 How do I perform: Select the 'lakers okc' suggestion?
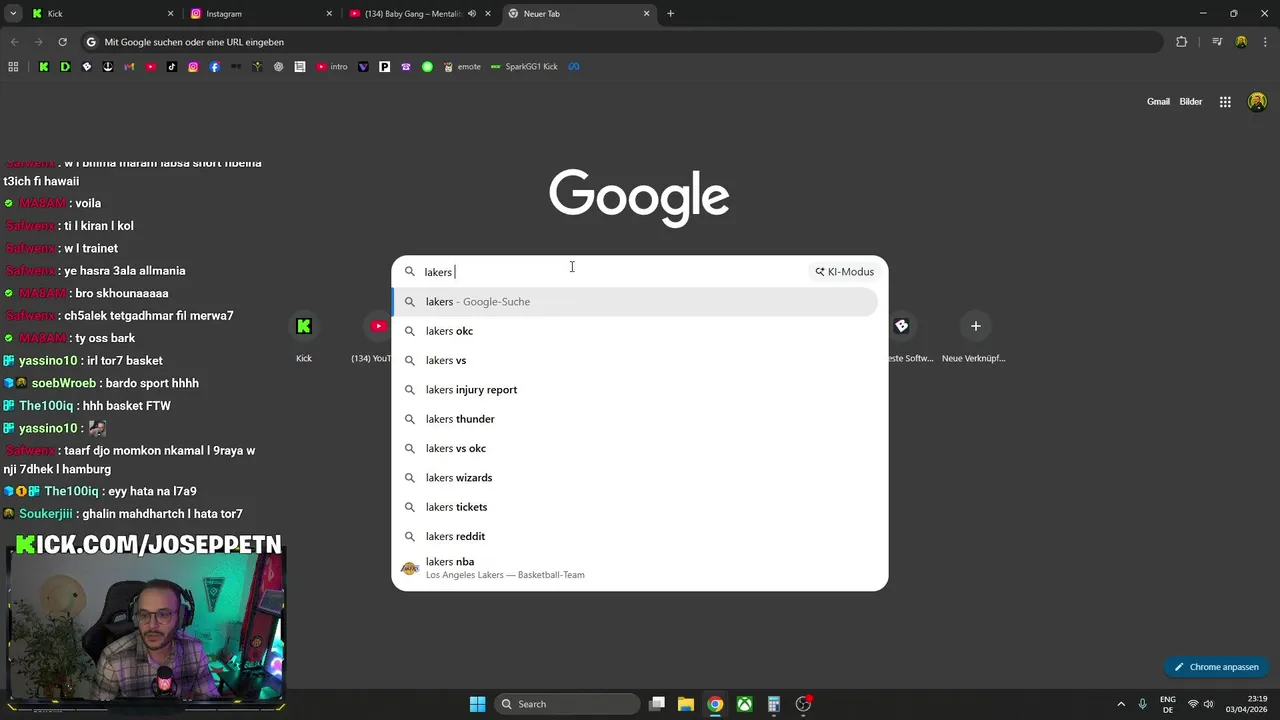tap(635, 331)
